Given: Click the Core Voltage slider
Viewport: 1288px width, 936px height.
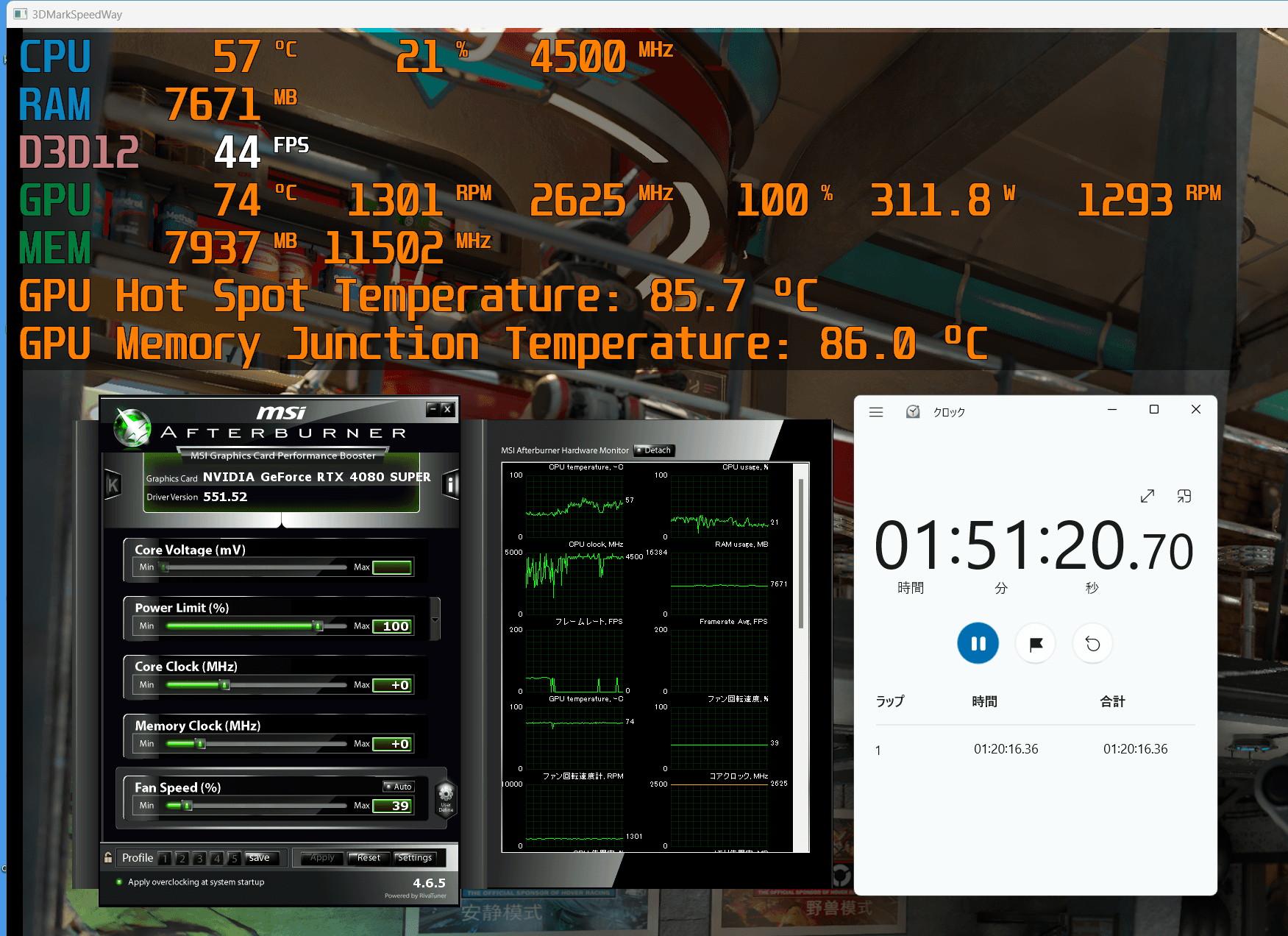Looking at the screenshot, I should (254, 567).
